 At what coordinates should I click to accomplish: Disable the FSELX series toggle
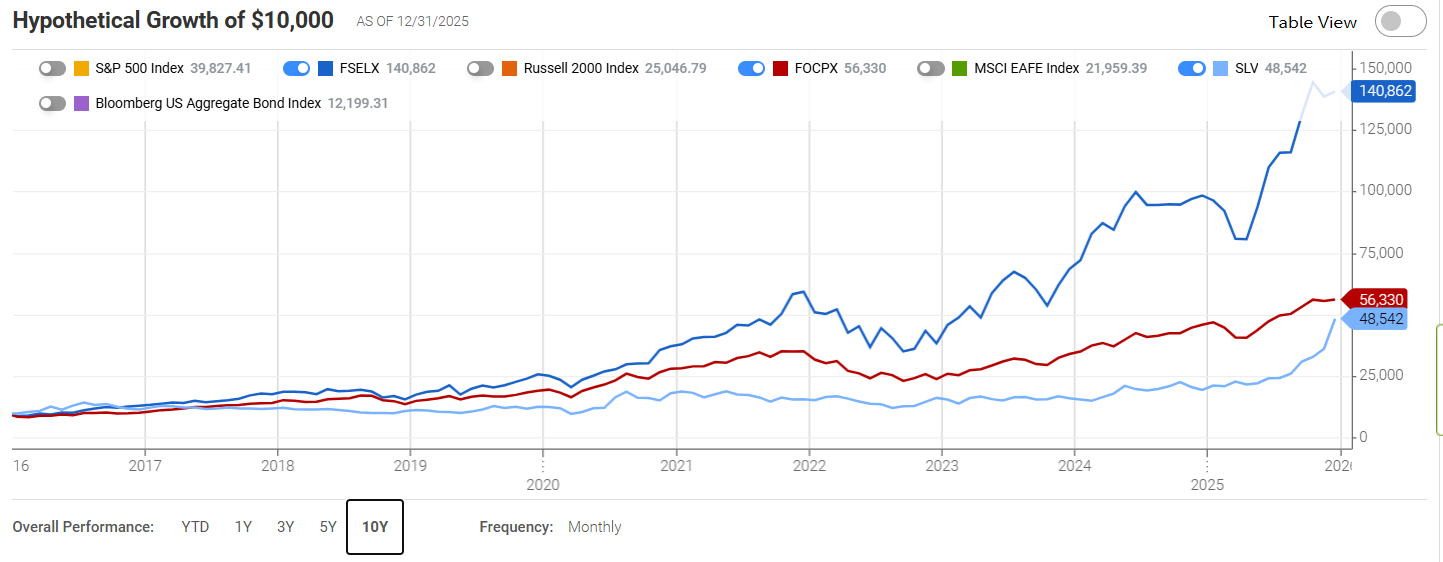[x=297, y=68]
